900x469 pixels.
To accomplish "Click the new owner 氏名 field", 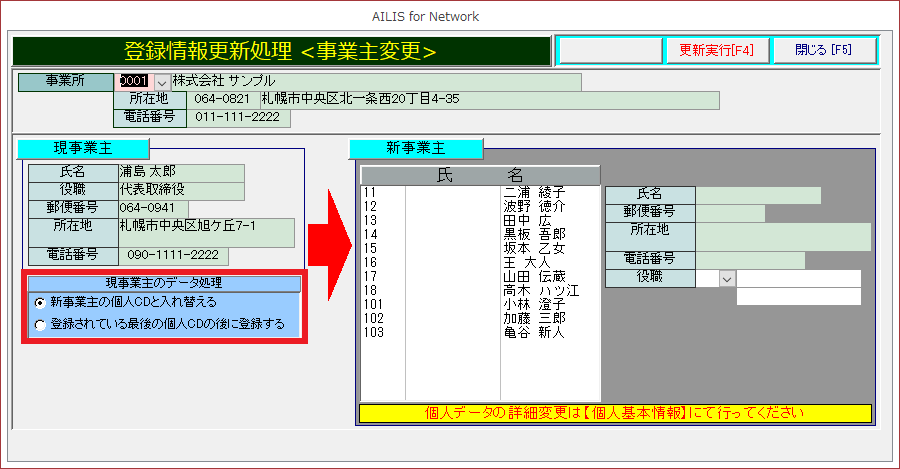I will click(758, 195).
